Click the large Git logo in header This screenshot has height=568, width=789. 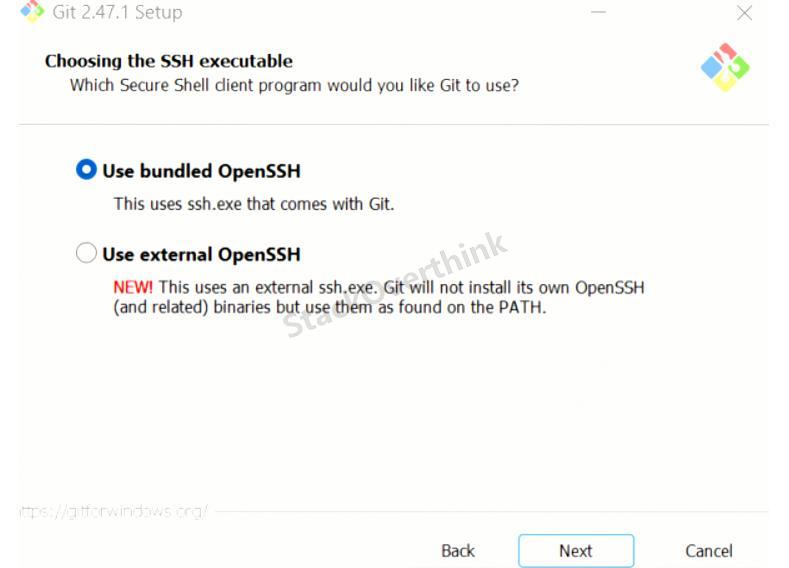tap(725, 67)
